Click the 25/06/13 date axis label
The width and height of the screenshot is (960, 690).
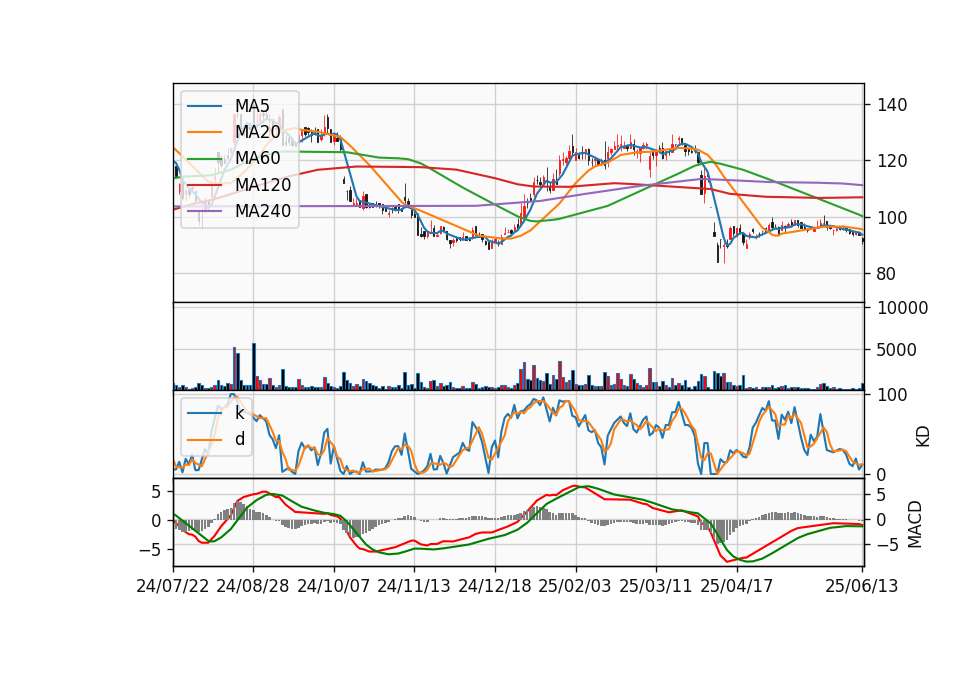862,586
